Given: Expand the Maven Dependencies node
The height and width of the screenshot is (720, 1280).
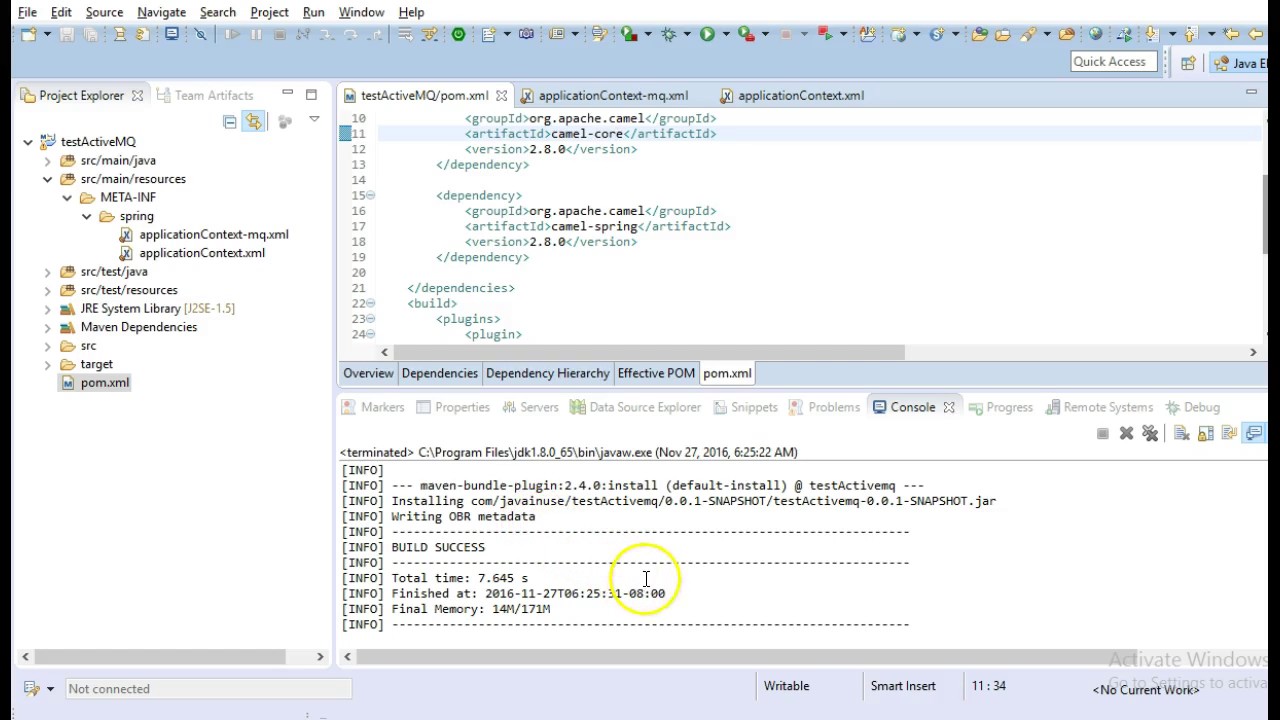Looking at the screenshot, I should [x=47, y=327].
